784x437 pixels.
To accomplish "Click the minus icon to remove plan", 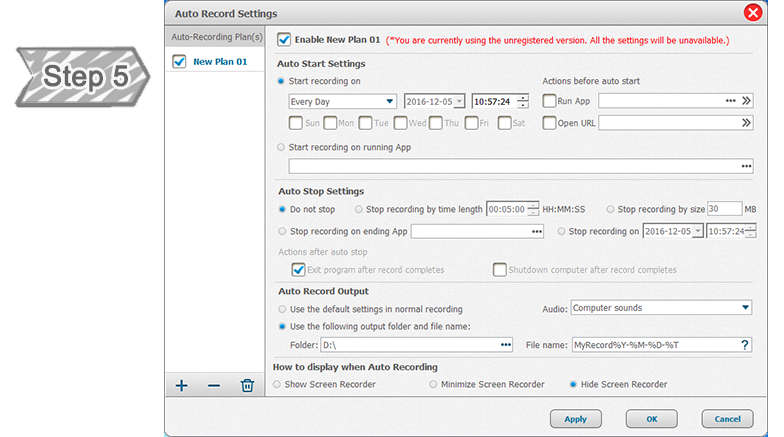I will [213, 386].
